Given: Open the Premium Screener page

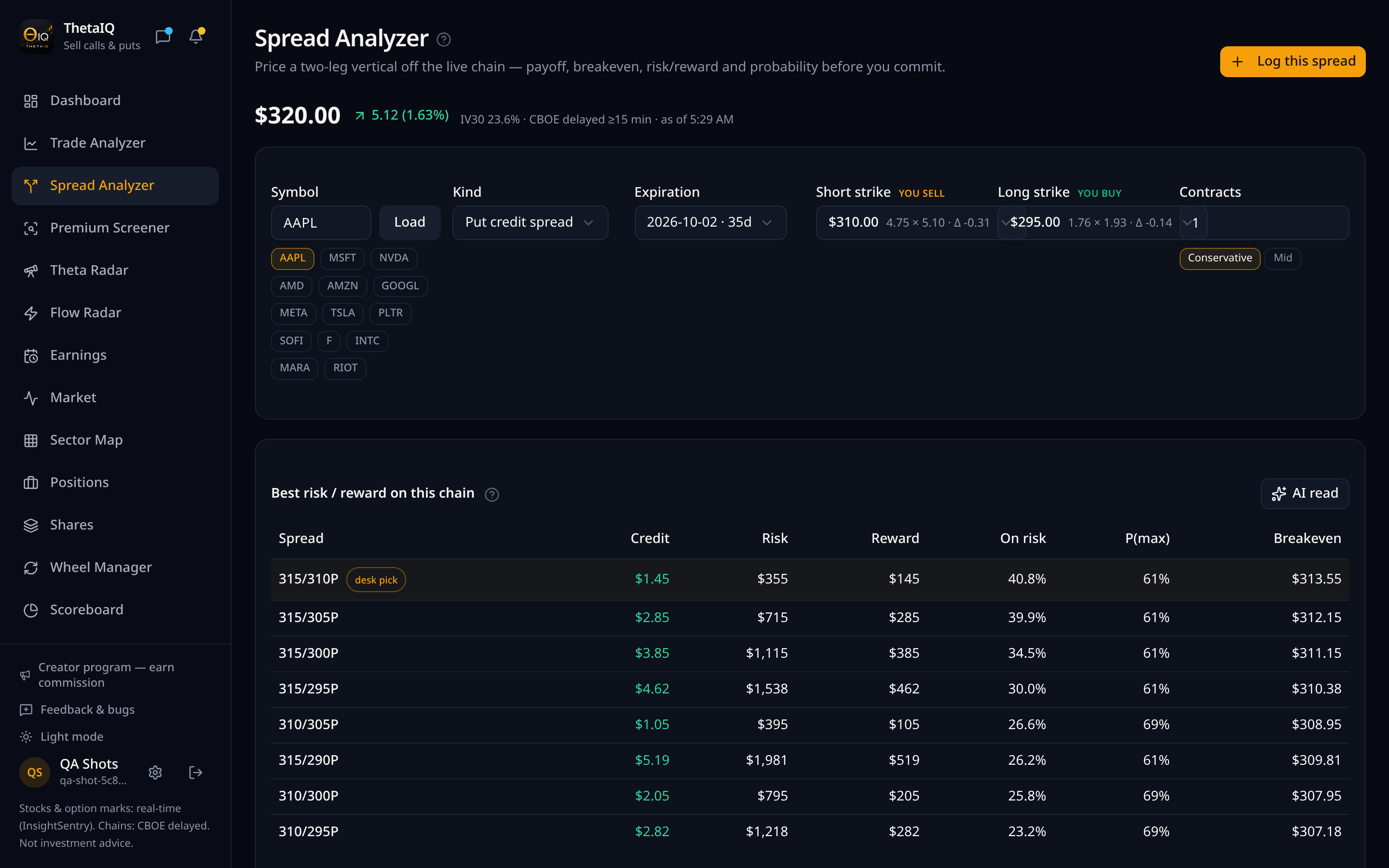Looking at the screenshot, I should coord(115,229).
